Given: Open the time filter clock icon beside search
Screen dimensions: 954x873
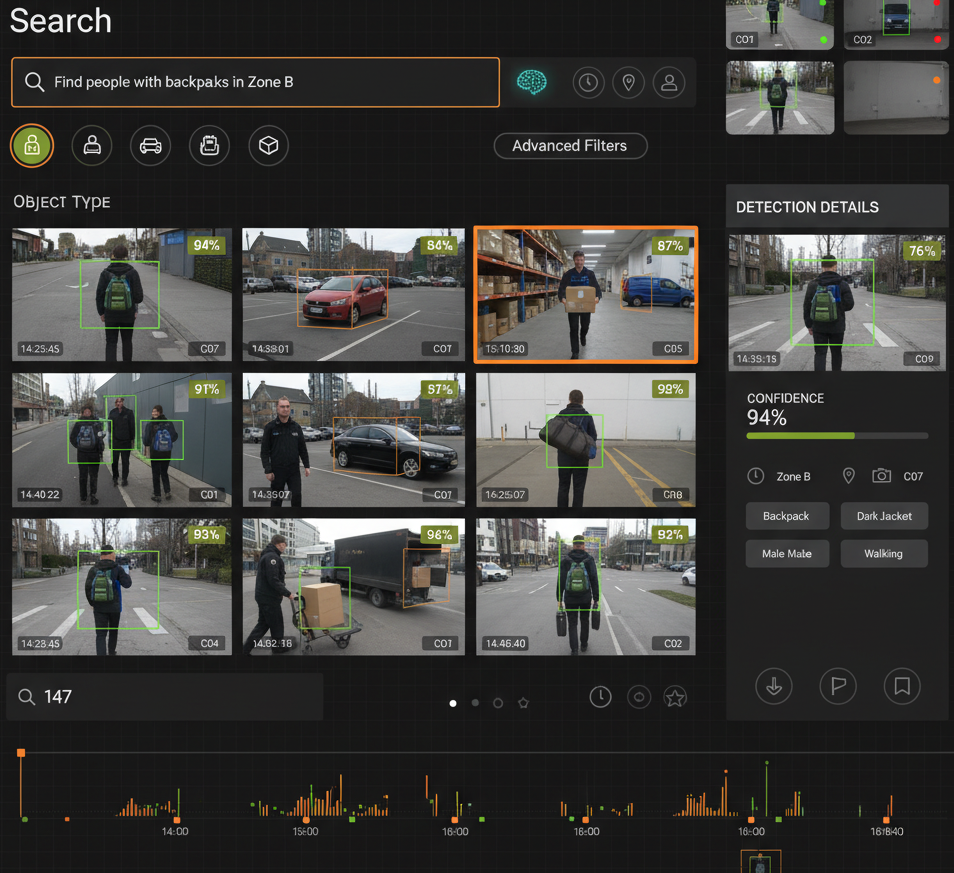Looking at the screenshot, I should coord(588,83).
